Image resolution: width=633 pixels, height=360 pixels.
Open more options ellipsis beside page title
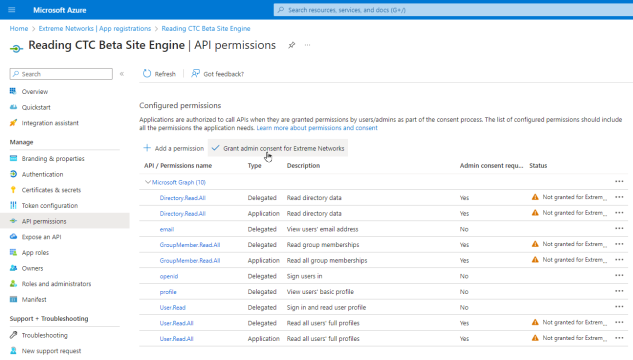click(x=308, y=45)
